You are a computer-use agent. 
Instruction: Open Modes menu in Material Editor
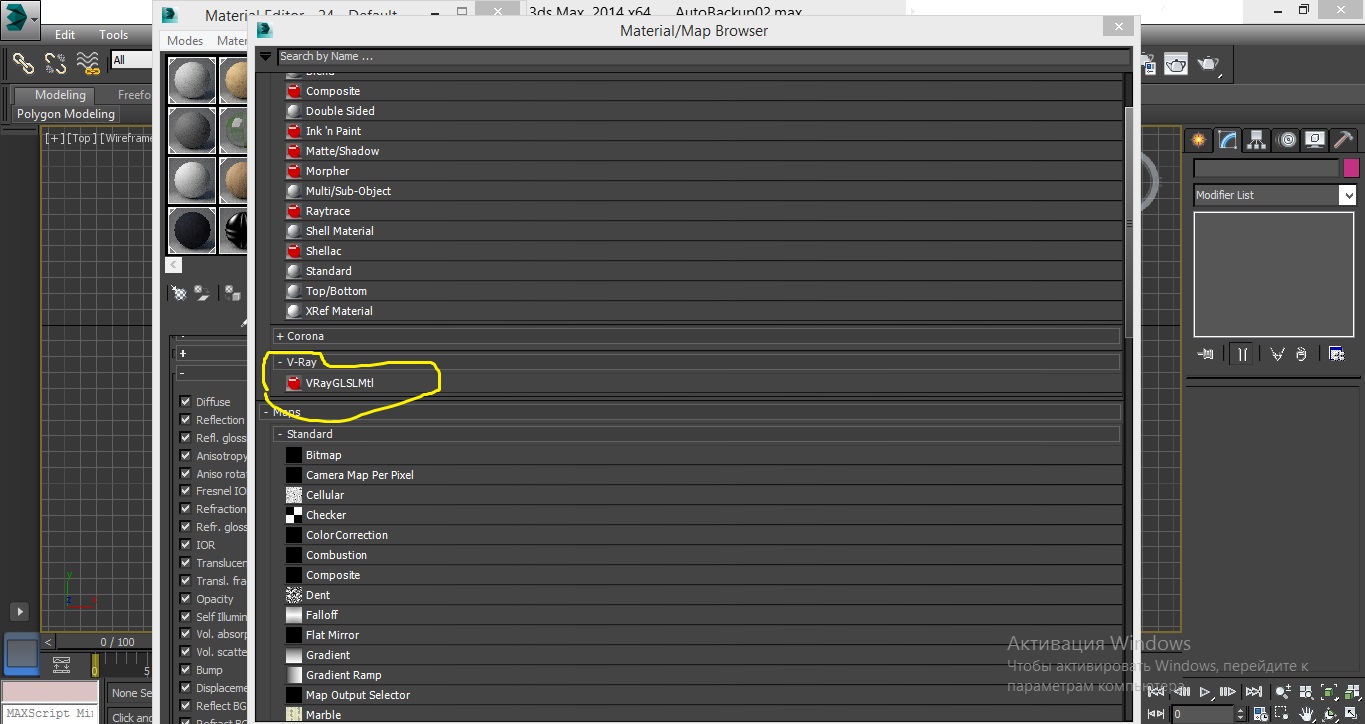click(185, 41)
